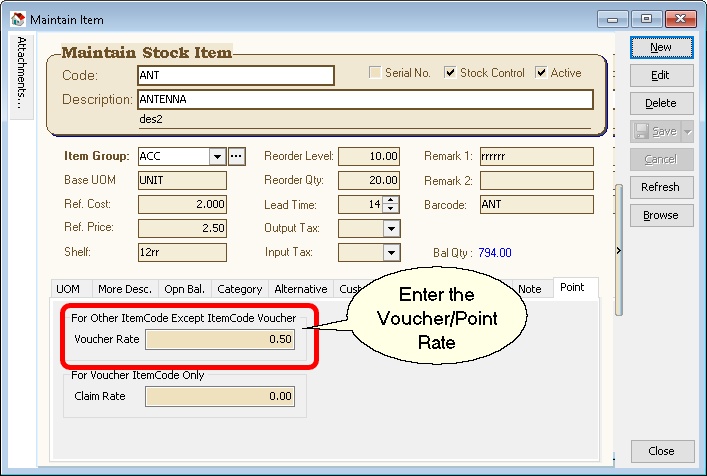
Task: Click the ellipsis button beside Item Group
Action: [236, 156]
